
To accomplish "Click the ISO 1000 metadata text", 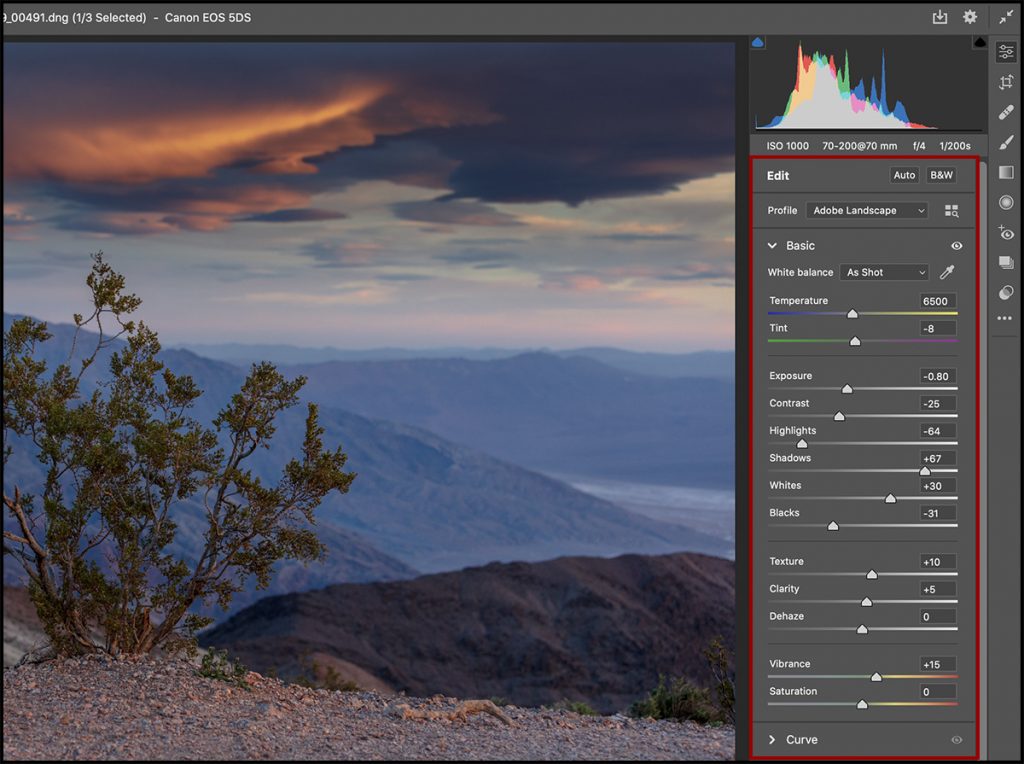I will tap(788, 146).
